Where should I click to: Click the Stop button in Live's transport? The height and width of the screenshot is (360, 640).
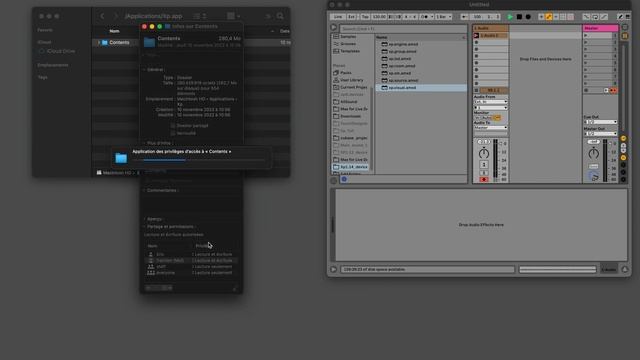tap(519, 17)
